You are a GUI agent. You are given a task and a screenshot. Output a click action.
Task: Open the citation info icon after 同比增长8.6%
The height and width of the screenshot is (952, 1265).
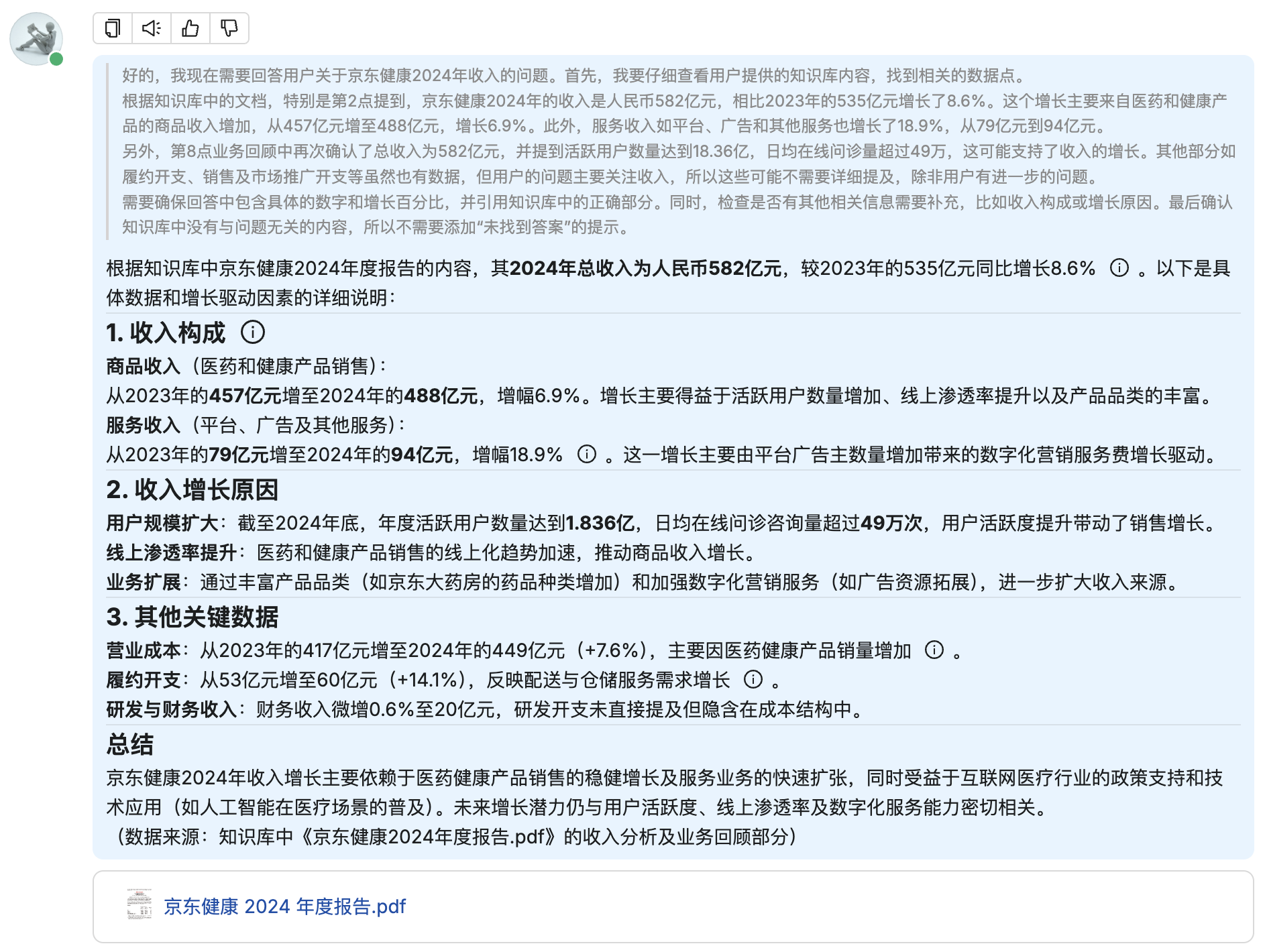1119,268
